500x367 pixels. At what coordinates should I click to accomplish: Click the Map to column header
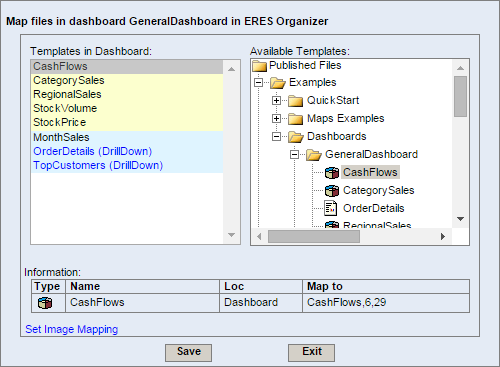click(x=386, y=286)
